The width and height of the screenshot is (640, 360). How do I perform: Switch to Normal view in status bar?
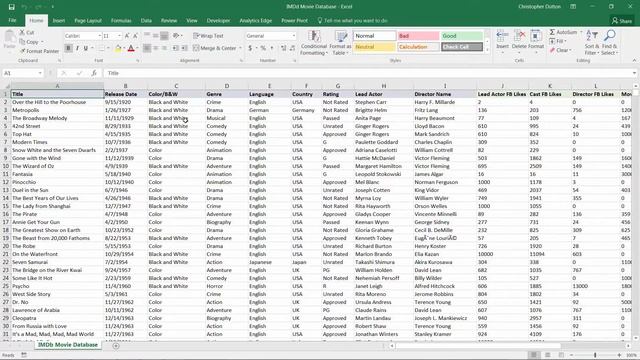(533, 355)
